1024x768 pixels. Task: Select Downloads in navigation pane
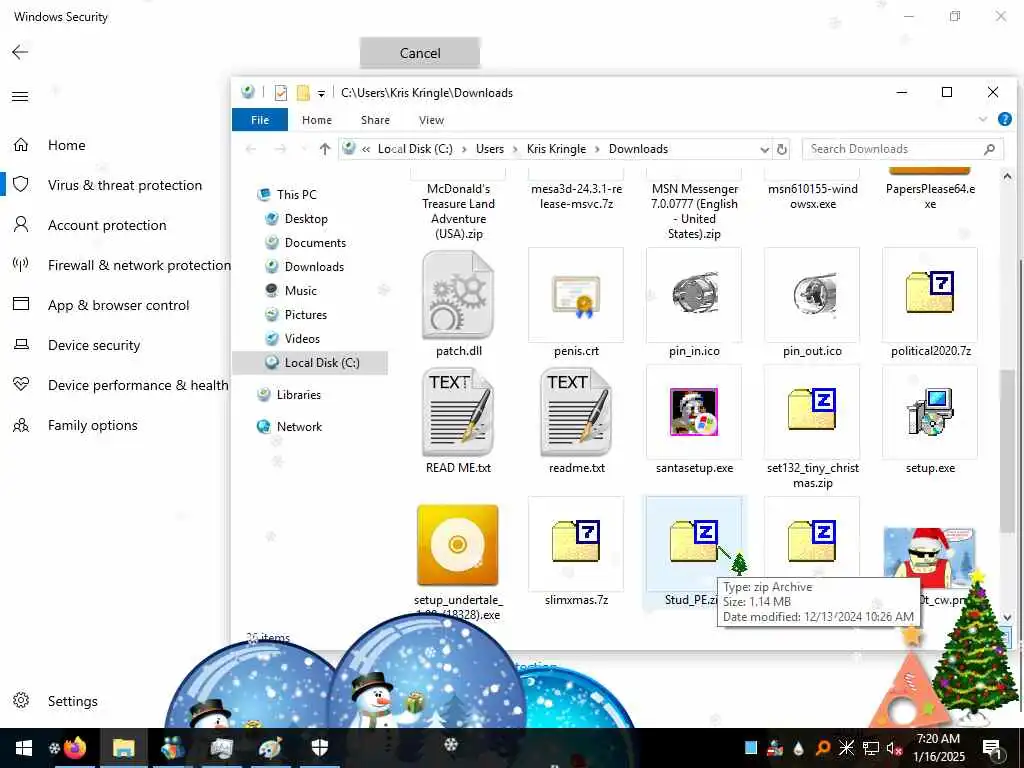click(314, 266)
